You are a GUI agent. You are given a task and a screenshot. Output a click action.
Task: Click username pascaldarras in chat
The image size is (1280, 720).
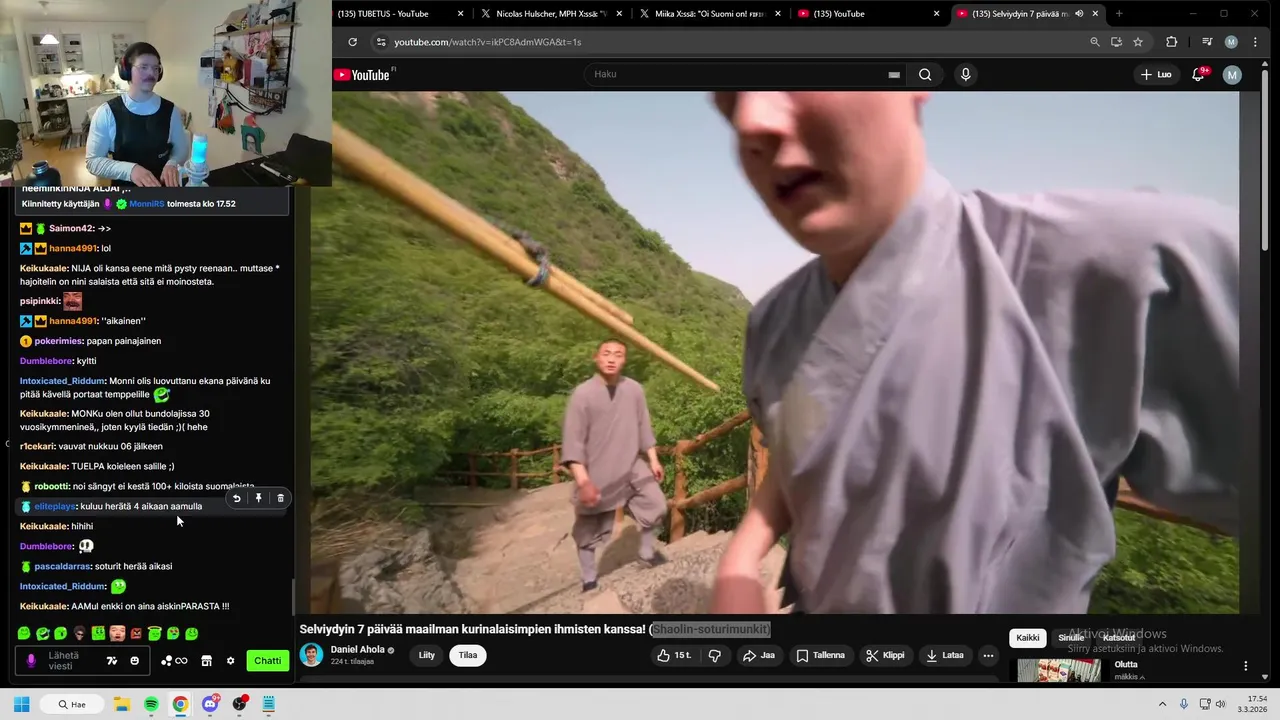click(61, 566)
